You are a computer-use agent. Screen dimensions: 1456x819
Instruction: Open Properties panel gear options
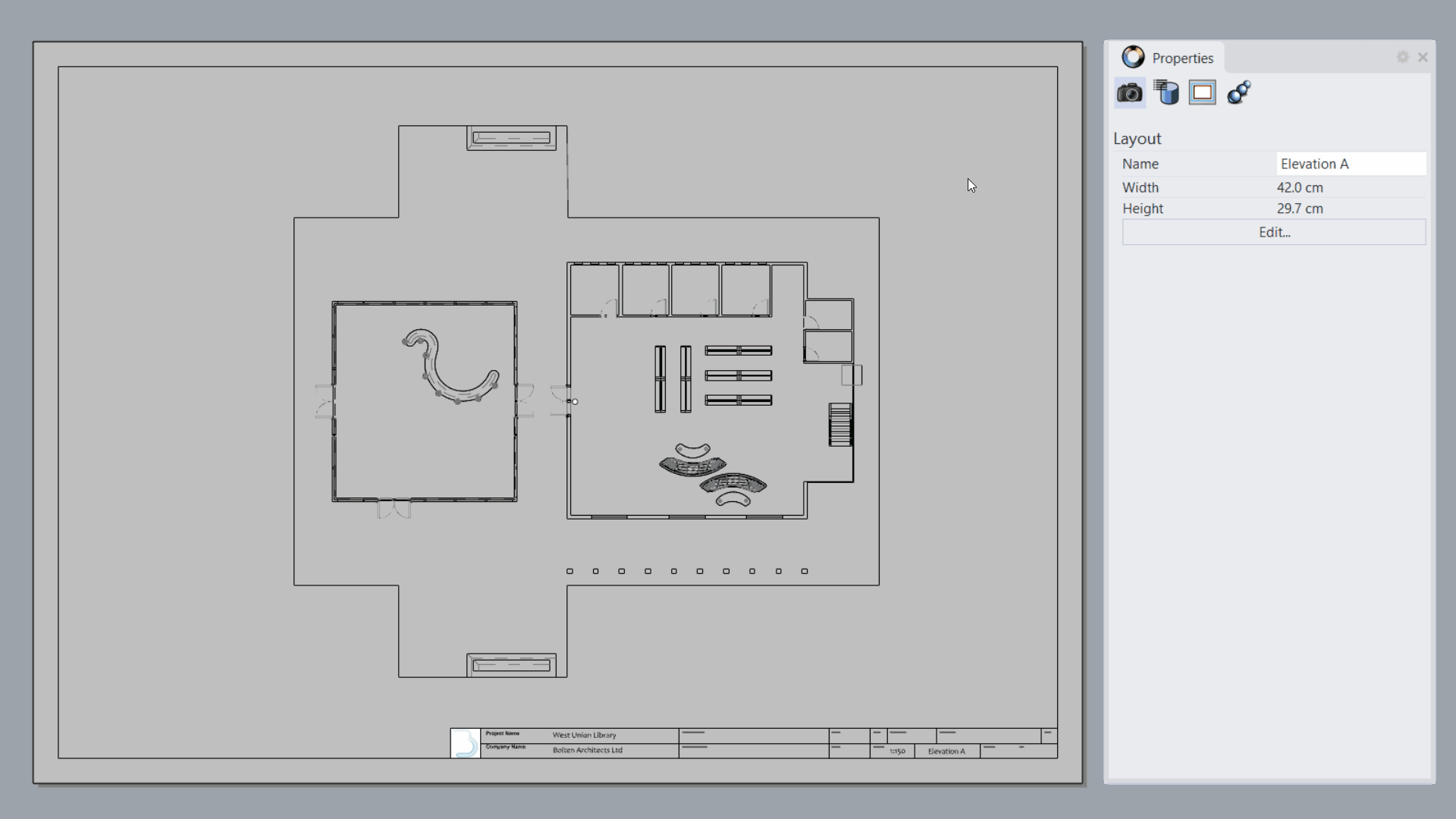(1402, 58)
